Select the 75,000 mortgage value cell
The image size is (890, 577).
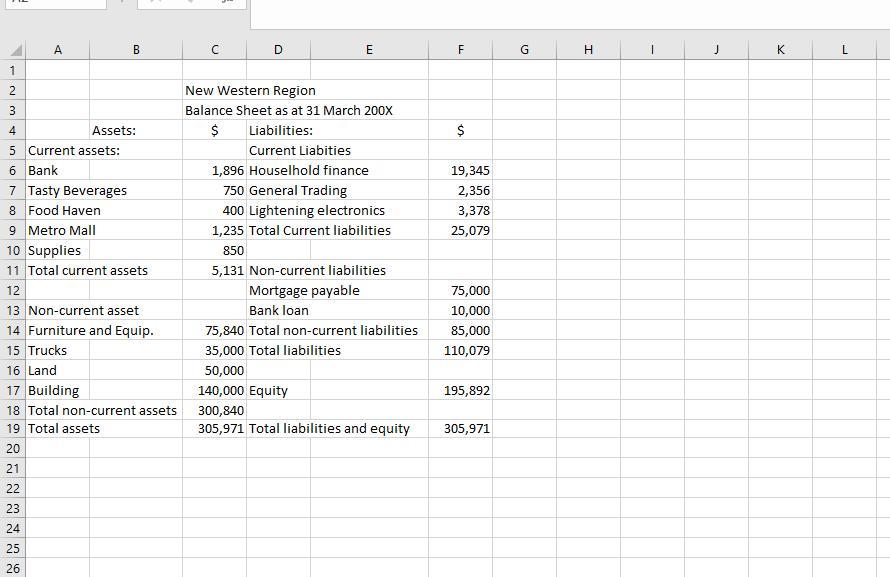click(460, 290)
